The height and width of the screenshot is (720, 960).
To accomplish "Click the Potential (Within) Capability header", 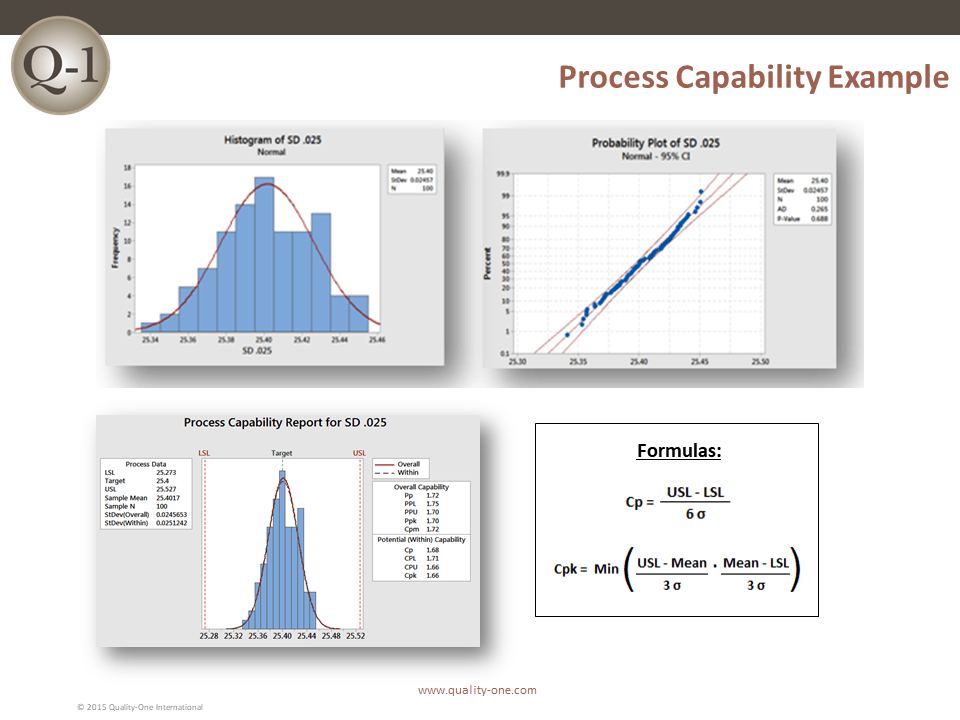I will tap(421, 539).
